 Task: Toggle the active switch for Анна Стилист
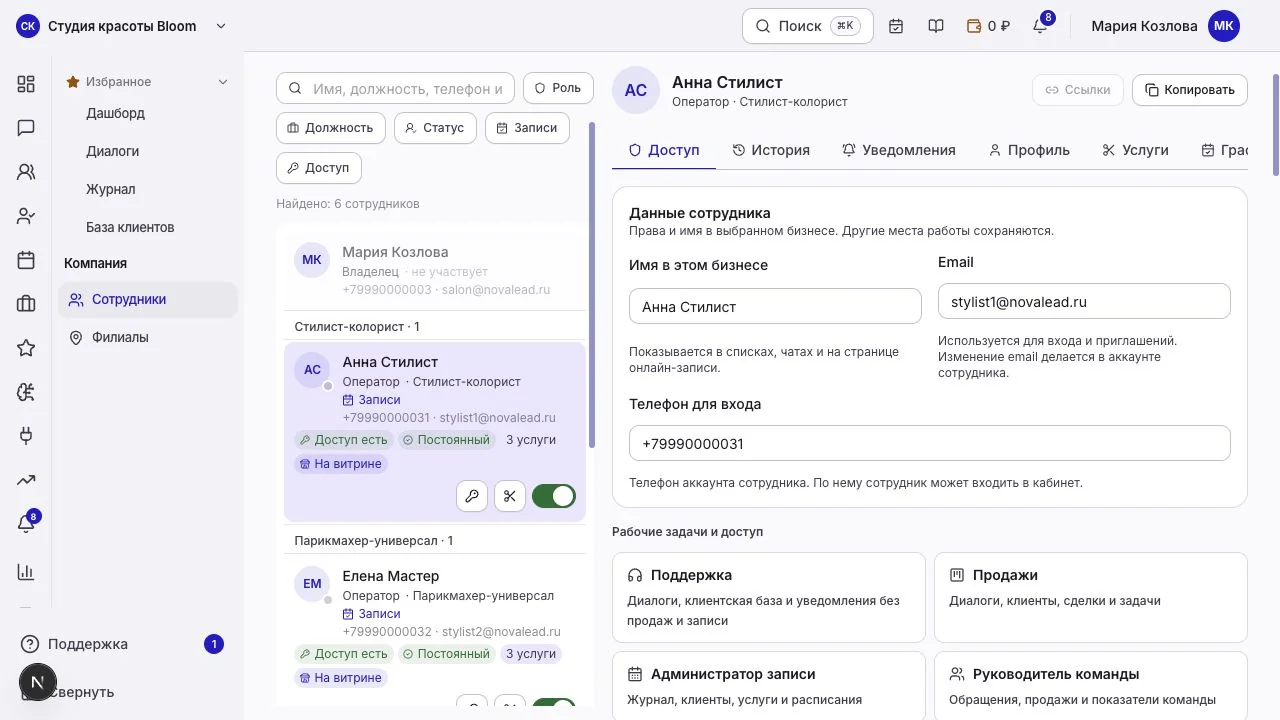(x=554, y=496)
